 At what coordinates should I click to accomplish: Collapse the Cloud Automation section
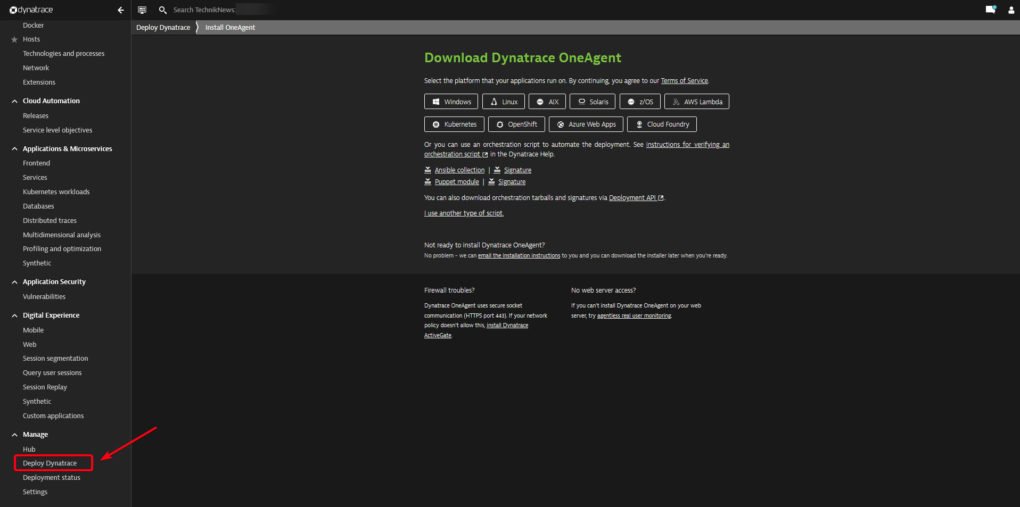(x=13, y=101)
